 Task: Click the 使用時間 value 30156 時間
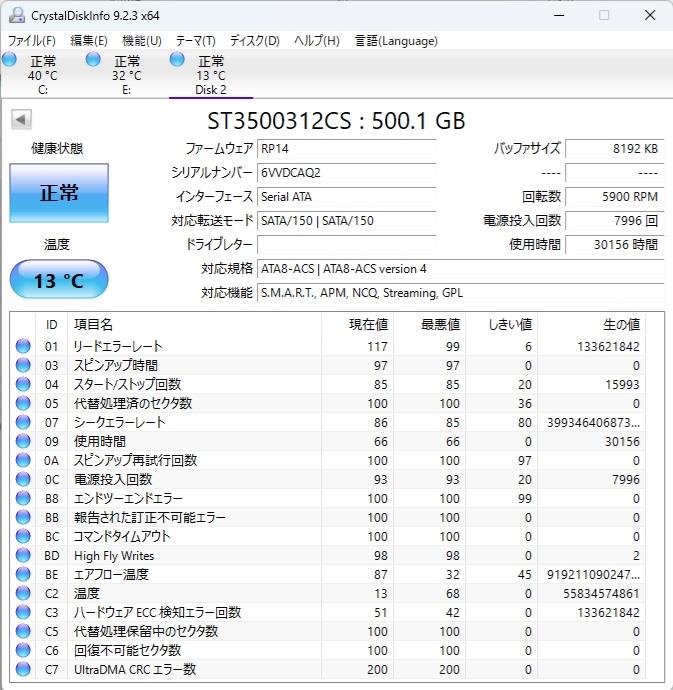[614, 244]
